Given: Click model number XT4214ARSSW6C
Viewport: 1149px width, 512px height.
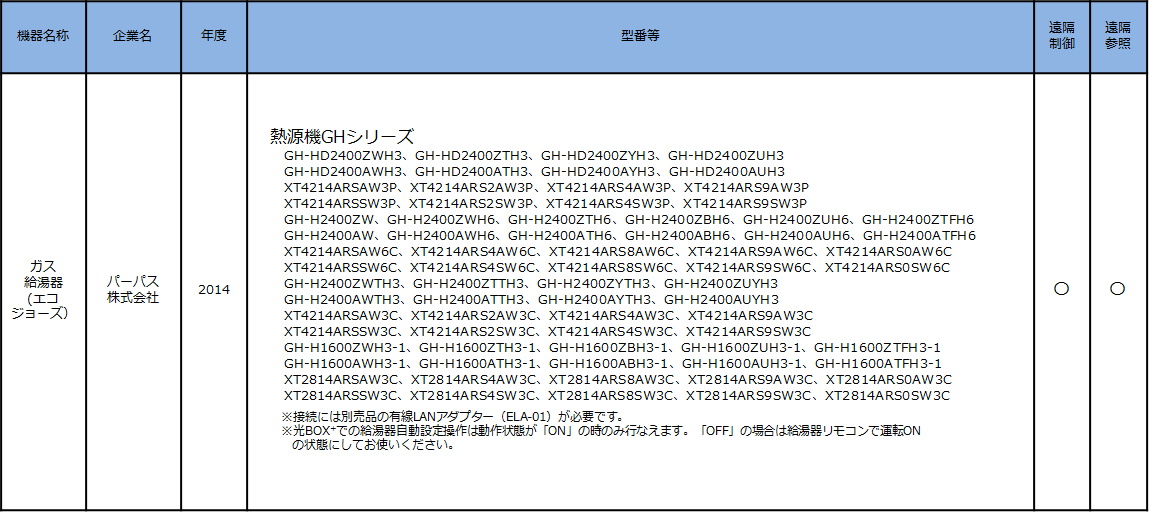Looking at the screenshot, I should (341, 267).
